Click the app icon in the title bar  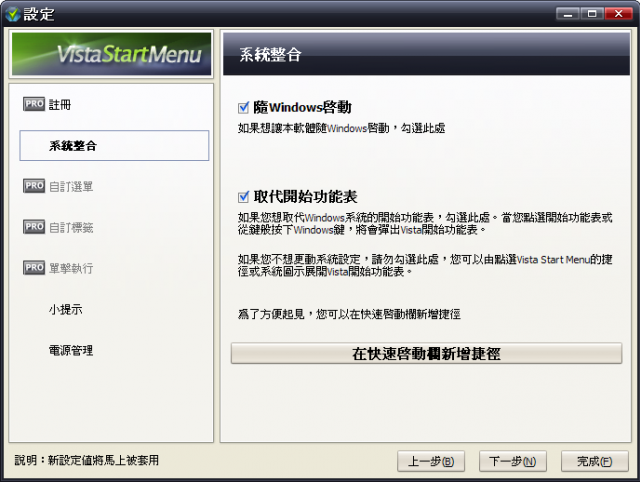(x=13, y=14)
